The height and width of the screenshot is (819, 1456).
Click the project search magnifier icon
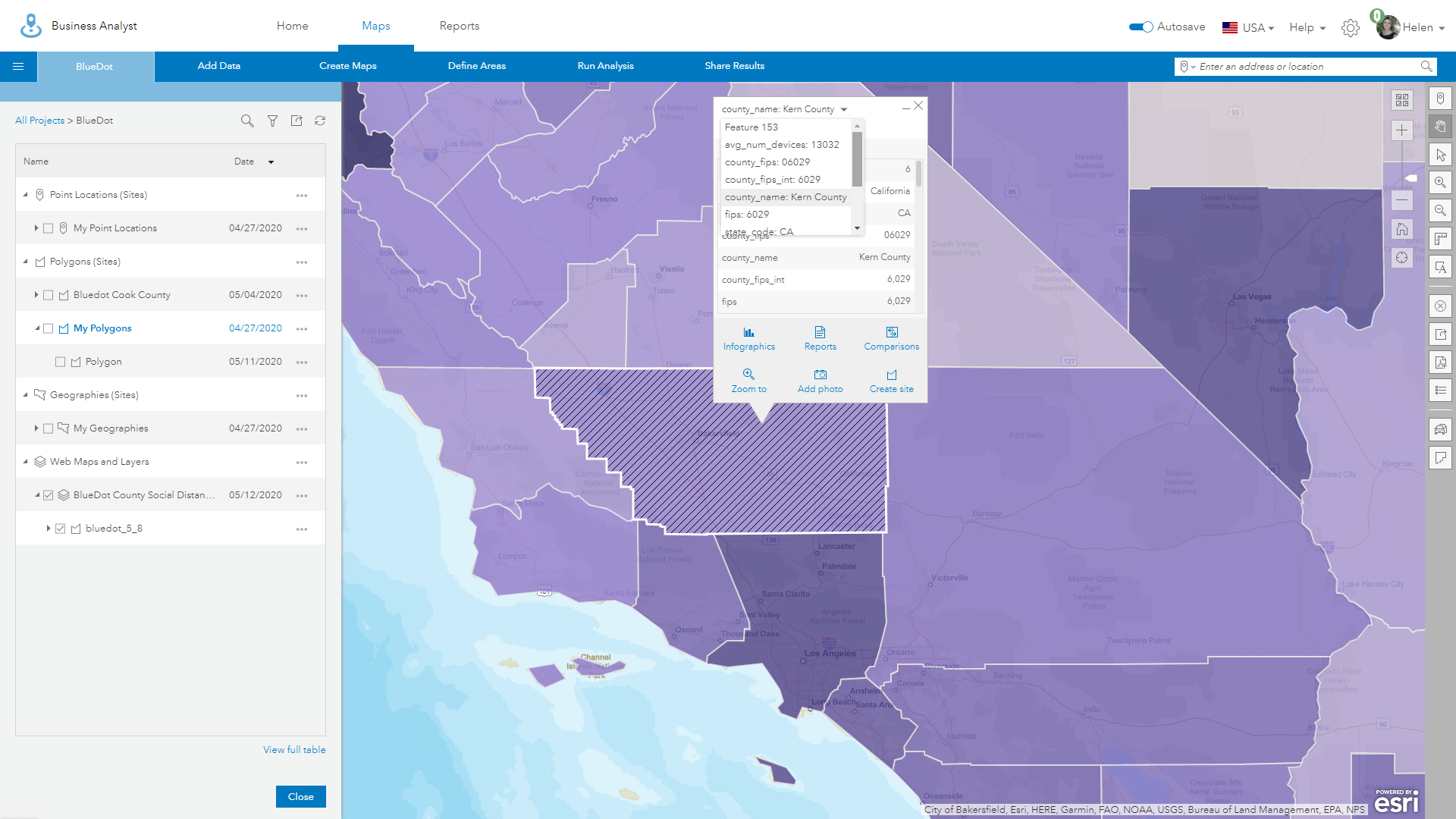(246, 121)
